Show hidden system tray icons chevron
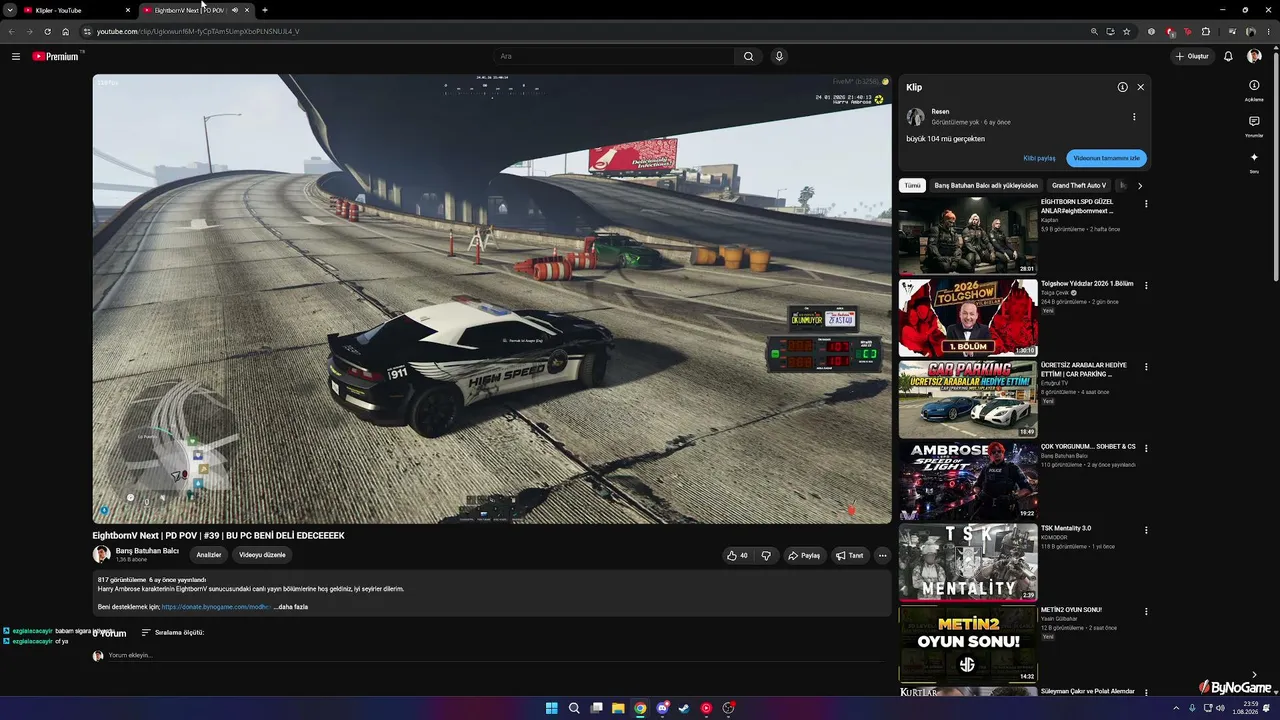The height and width of the screenshot is (720, 1280). coord(1176,708)
